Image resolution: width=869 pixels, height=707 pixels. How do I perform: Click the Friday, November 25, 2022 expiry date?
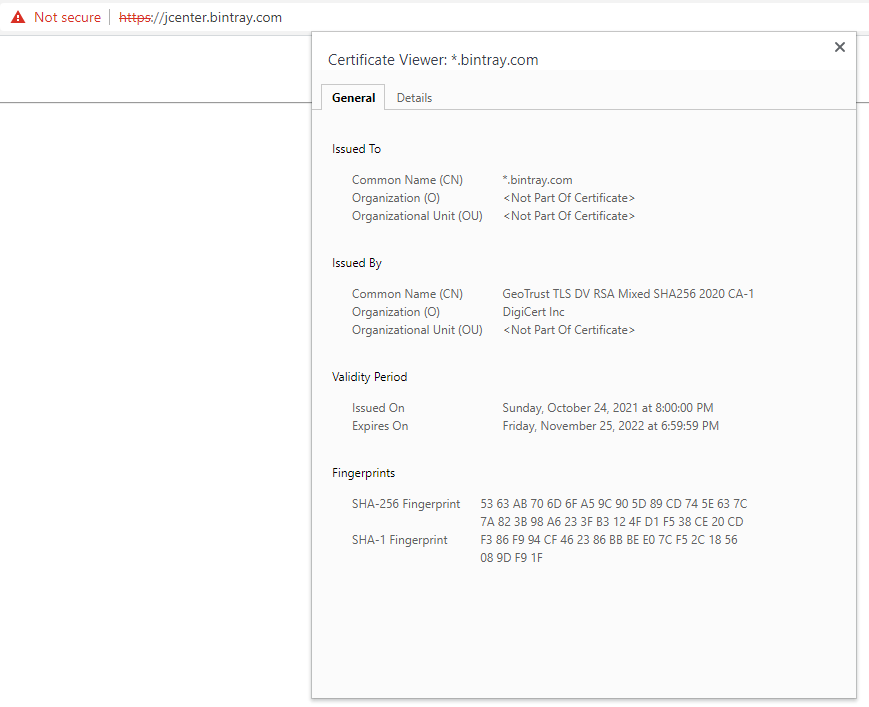[x=611, y=426]
